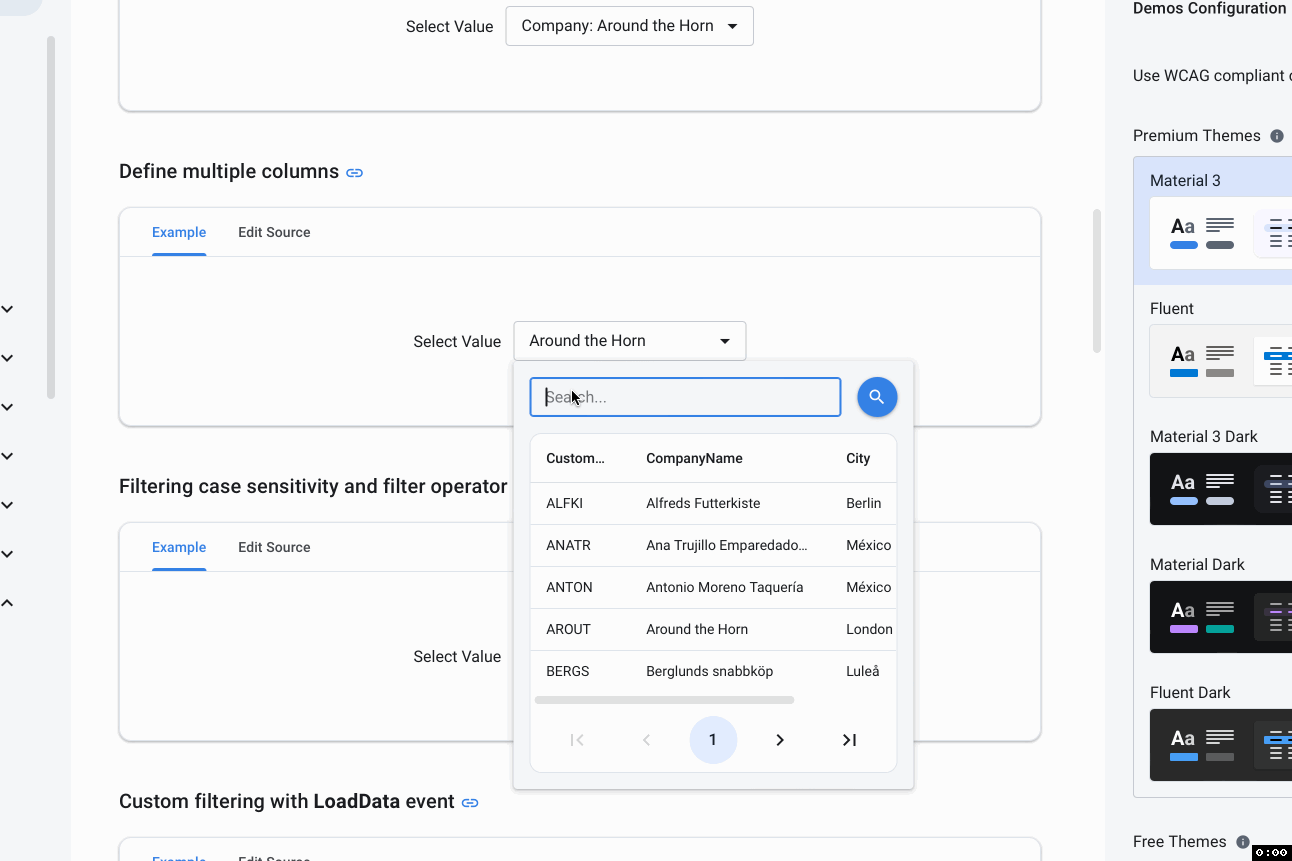This screenshot has width=1292, height=861.
Task: Go to next page in the pager
Action: click(x=780, y=740)
